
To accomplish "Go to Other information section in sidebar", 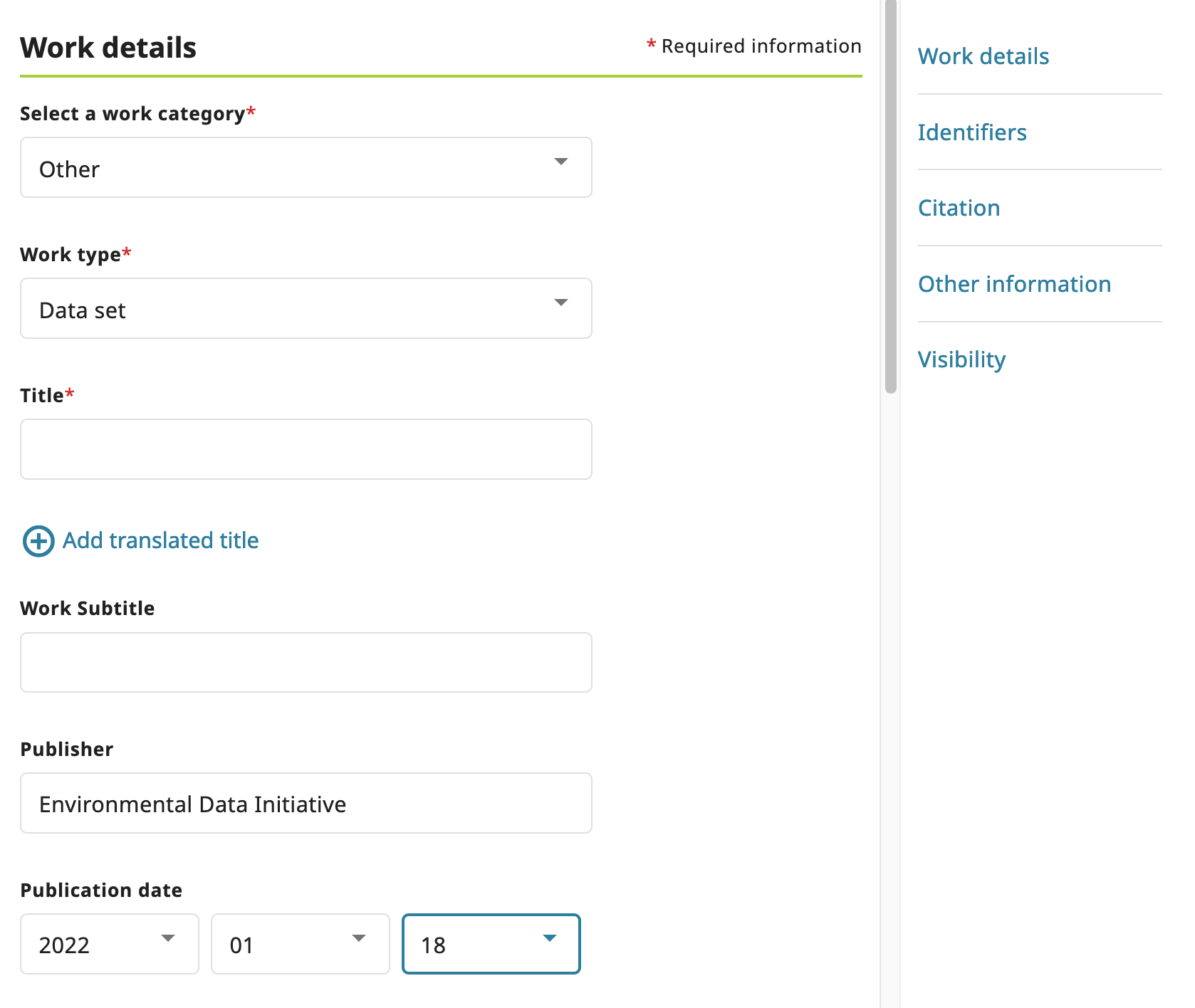I will coord(1014,284).
